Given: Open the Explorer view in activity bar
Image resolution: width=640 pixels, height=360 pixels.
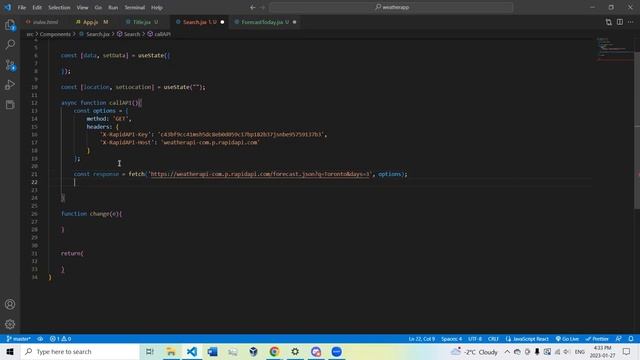Looking at the screenshot, I should [10, 25].
